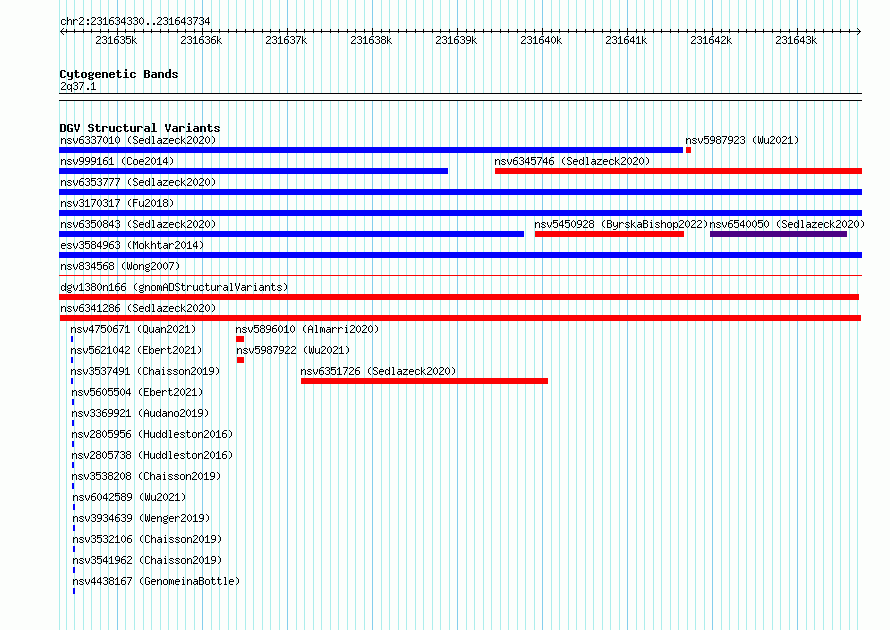The height and width of the screenshot is (630, 890).
Task: Click the blue nsv3170317 bar
Action: coord(460,213)
